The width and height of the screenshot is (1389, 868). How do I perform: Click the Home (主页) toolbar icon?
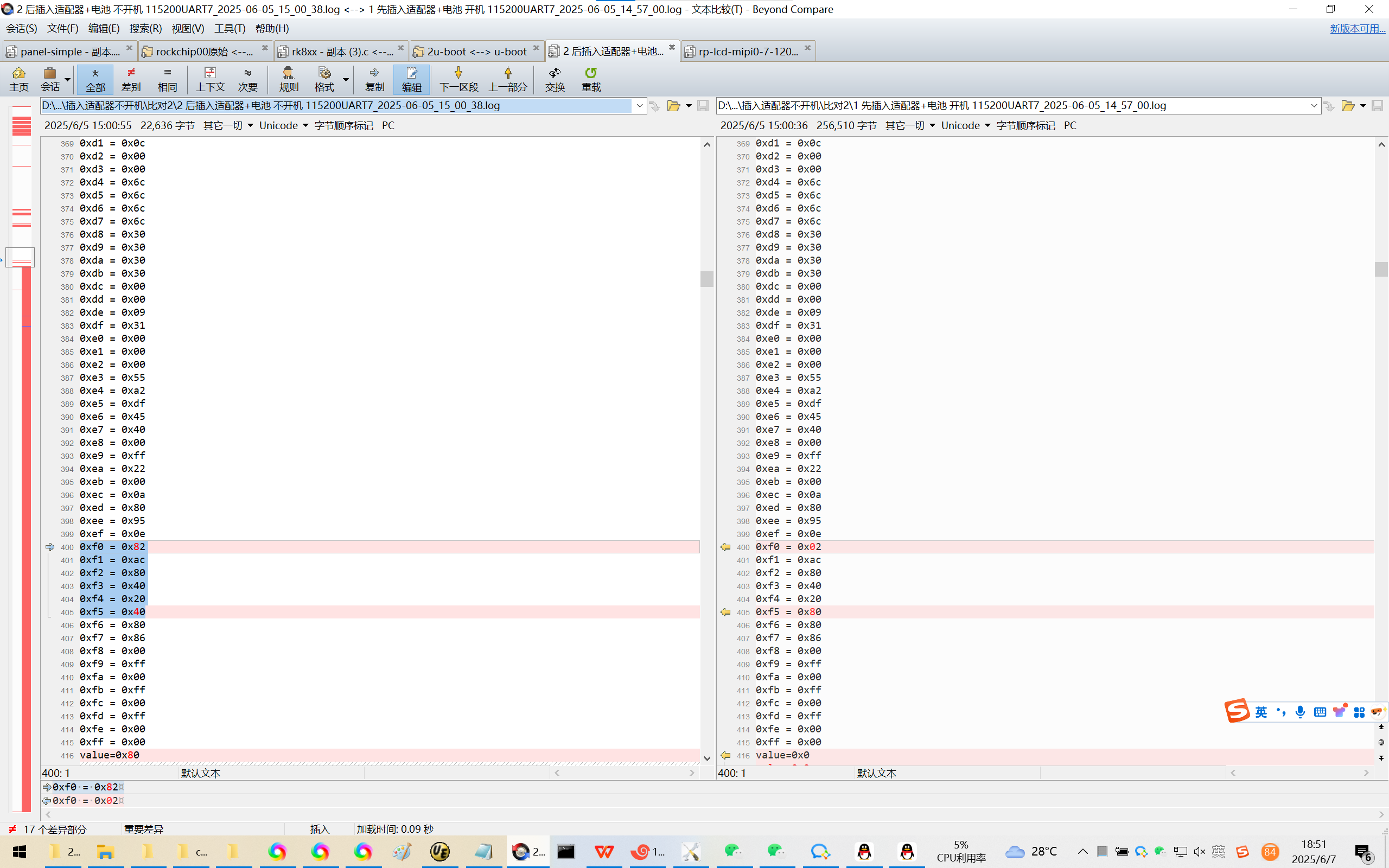[x=18, y=79]
